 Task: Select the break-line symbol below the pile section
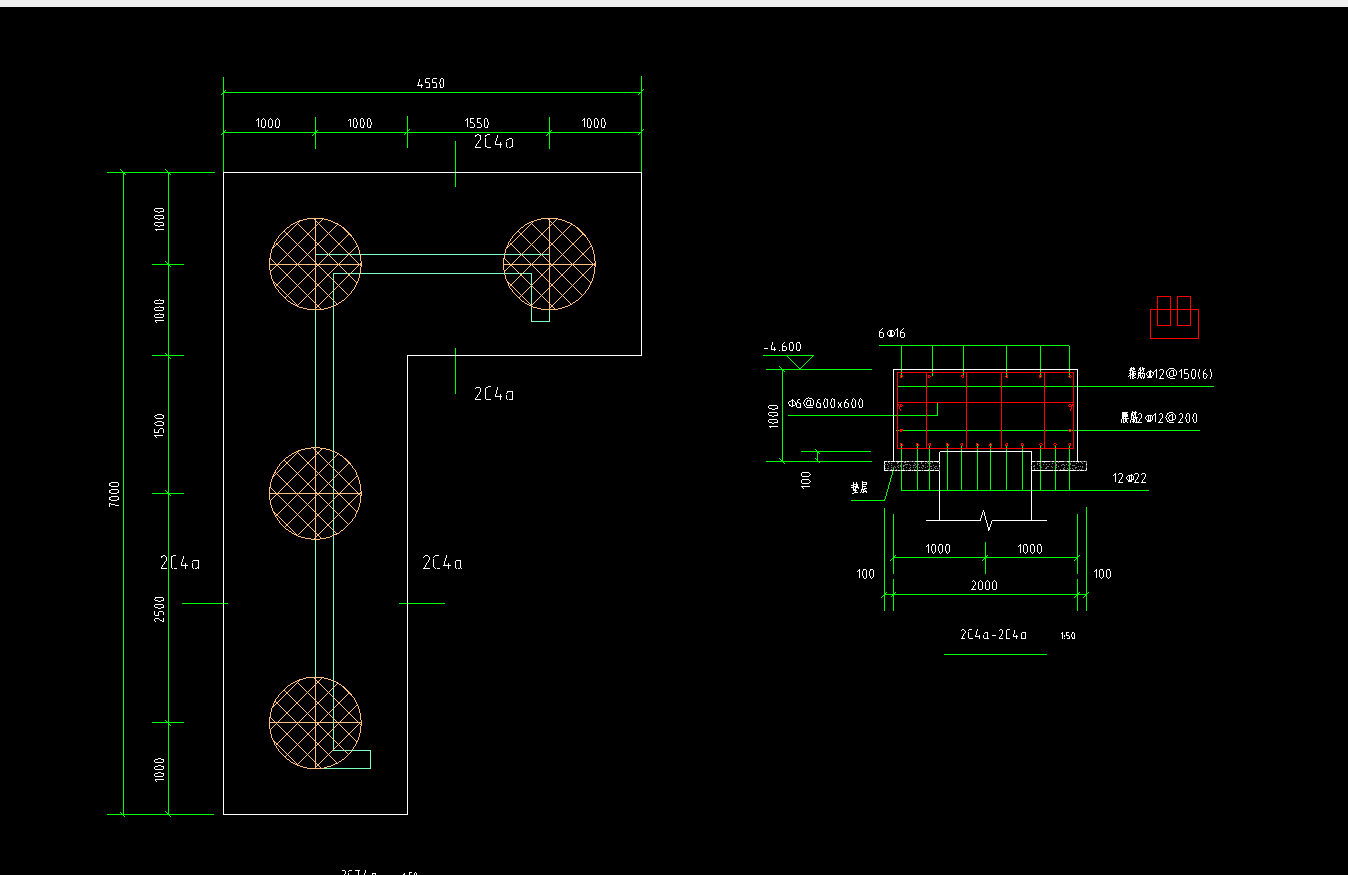pos(987,520)
